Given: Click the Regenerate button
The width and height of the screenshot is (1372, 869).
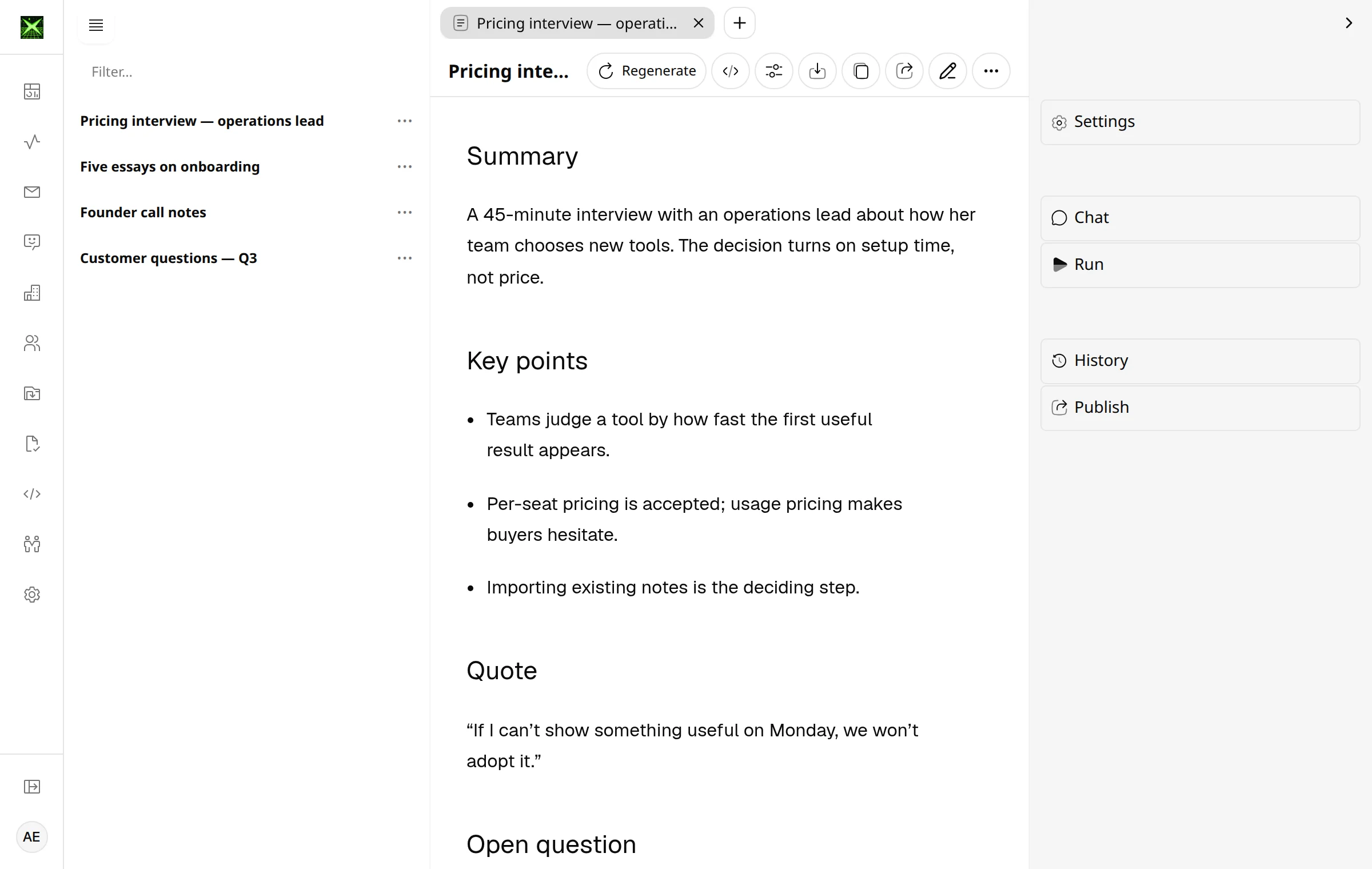Looking at the screenshot, I should [x=647, y=71].
